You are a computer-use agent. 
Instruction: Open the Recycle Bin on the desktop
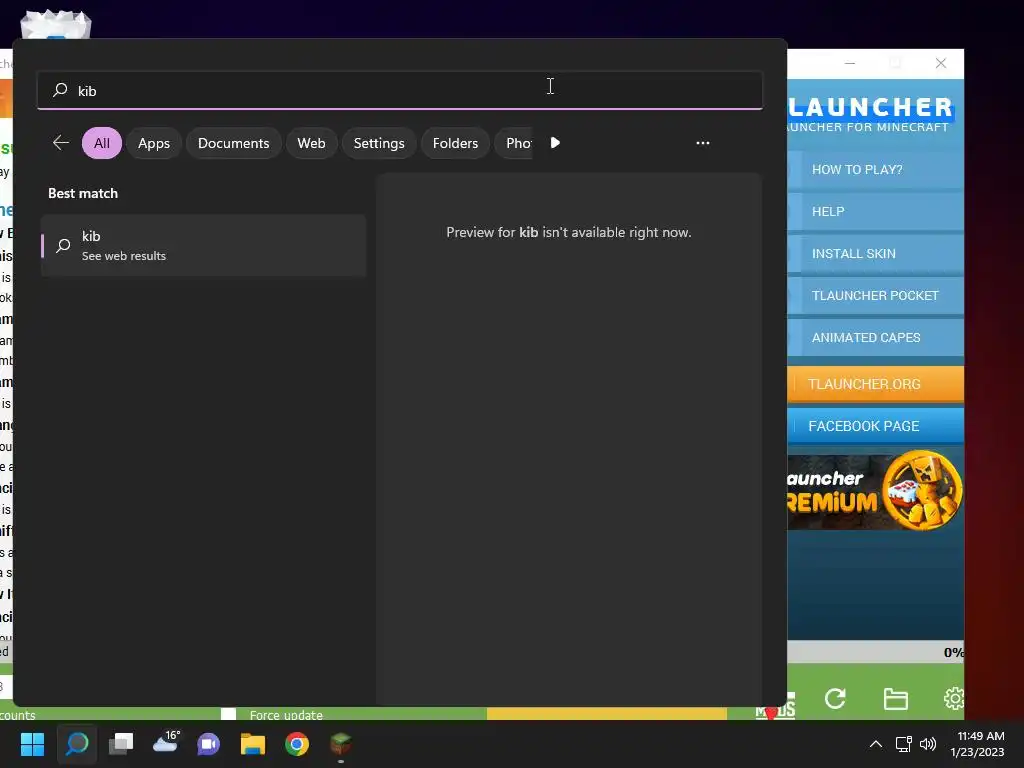click(x=56, y=25)
